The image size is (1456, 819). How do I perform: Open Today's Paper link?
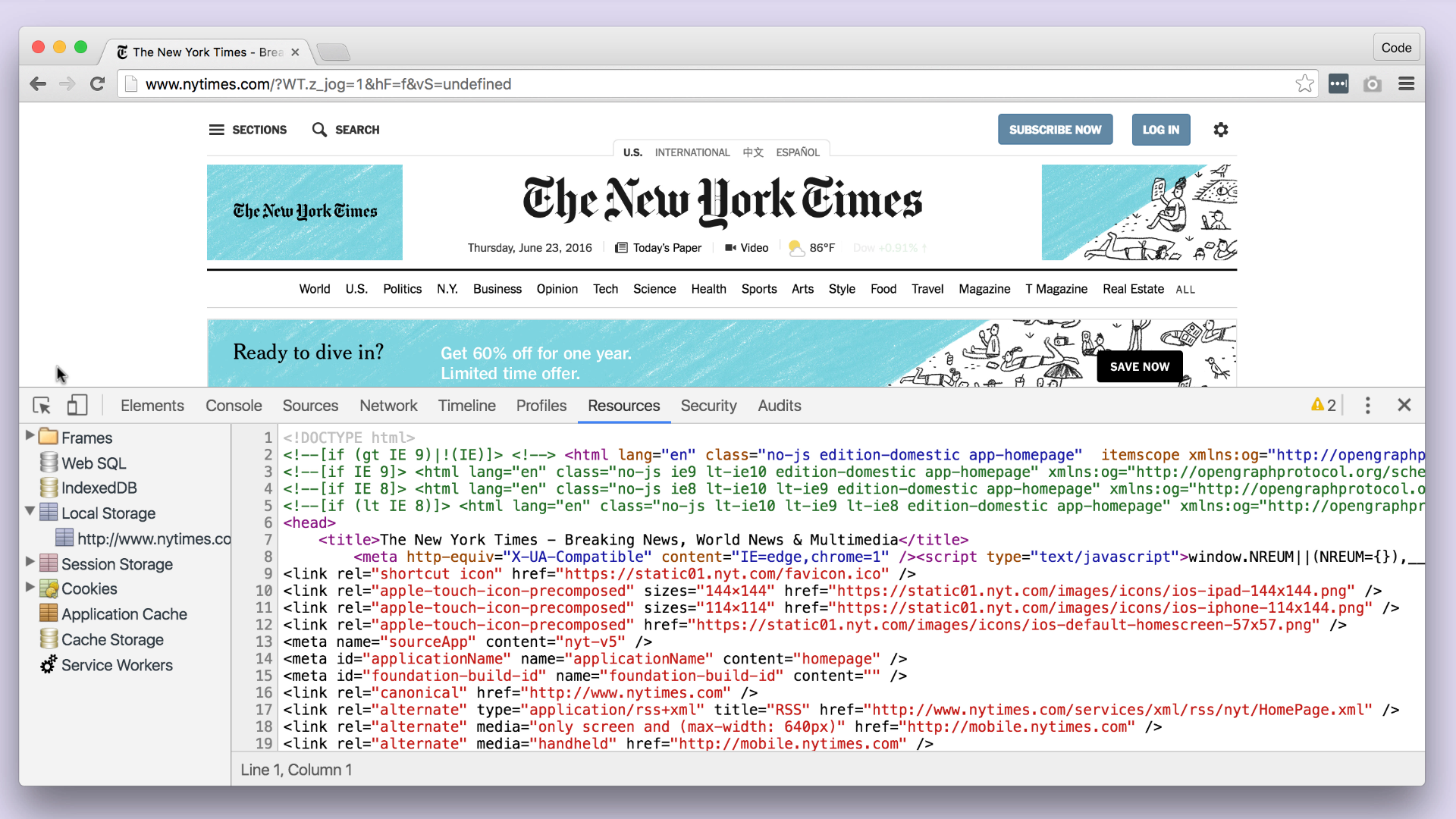click(x=657, y=248)
